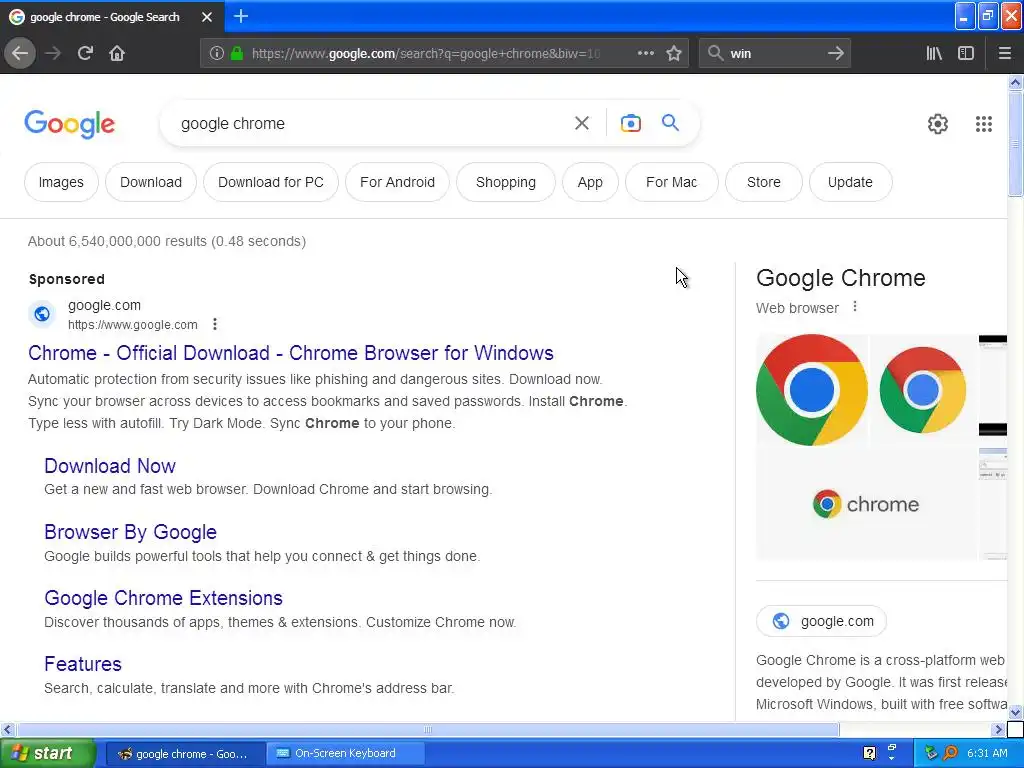The width and height of the screenshot is (1024, 768).
Task: Click the google.com button in knowledge panel
Action: pyautogui.click(x=822, y=621)
